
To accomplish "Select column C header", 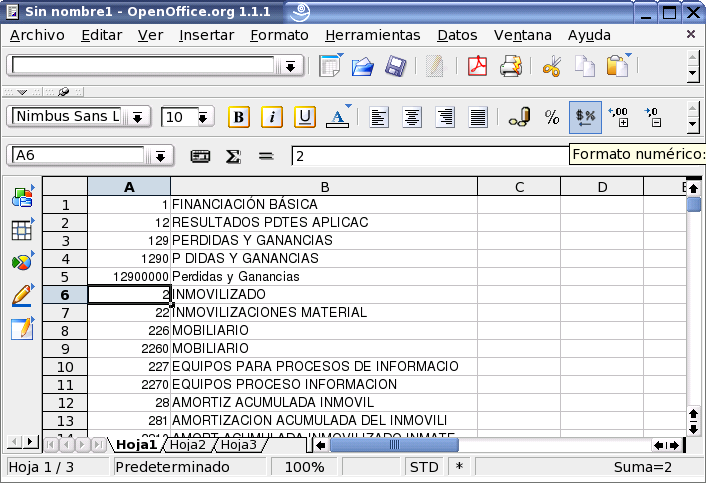I will click(x=519, y=187).
